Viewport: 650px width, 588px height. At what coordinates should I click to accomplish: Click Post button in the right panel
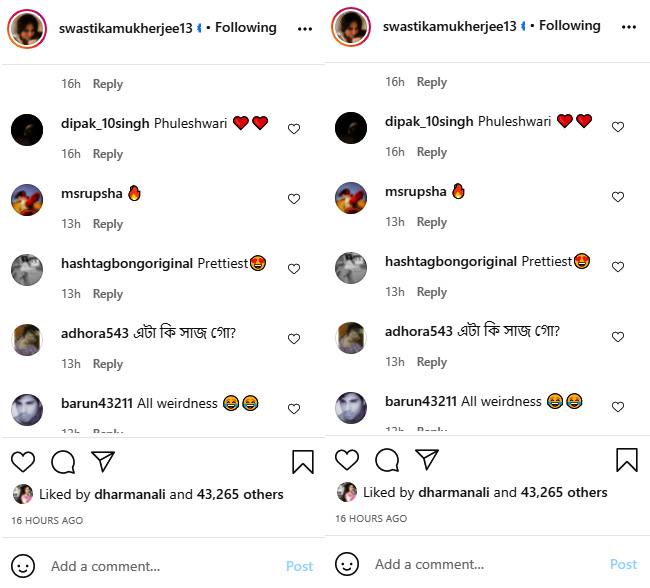pos(623,564)
